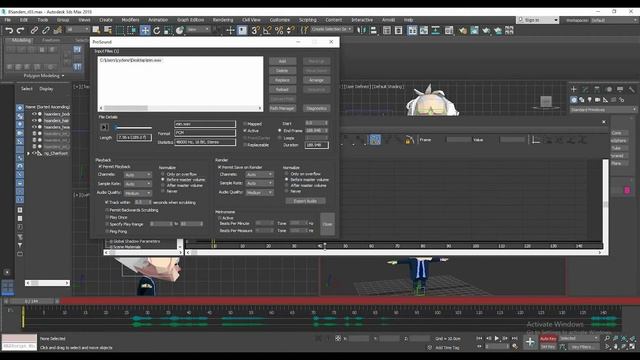Open the File menu

pos(7,20)
